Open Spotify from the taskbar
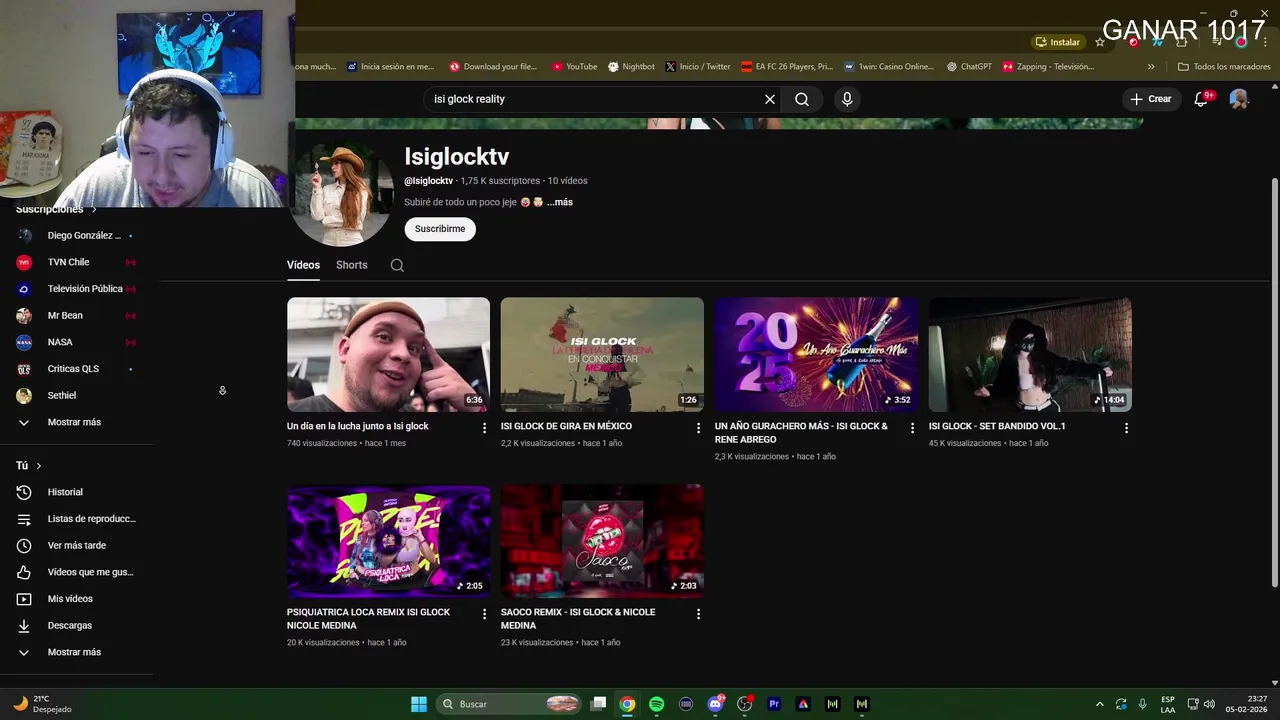1280x720 pixels. (x=656, y=704)
